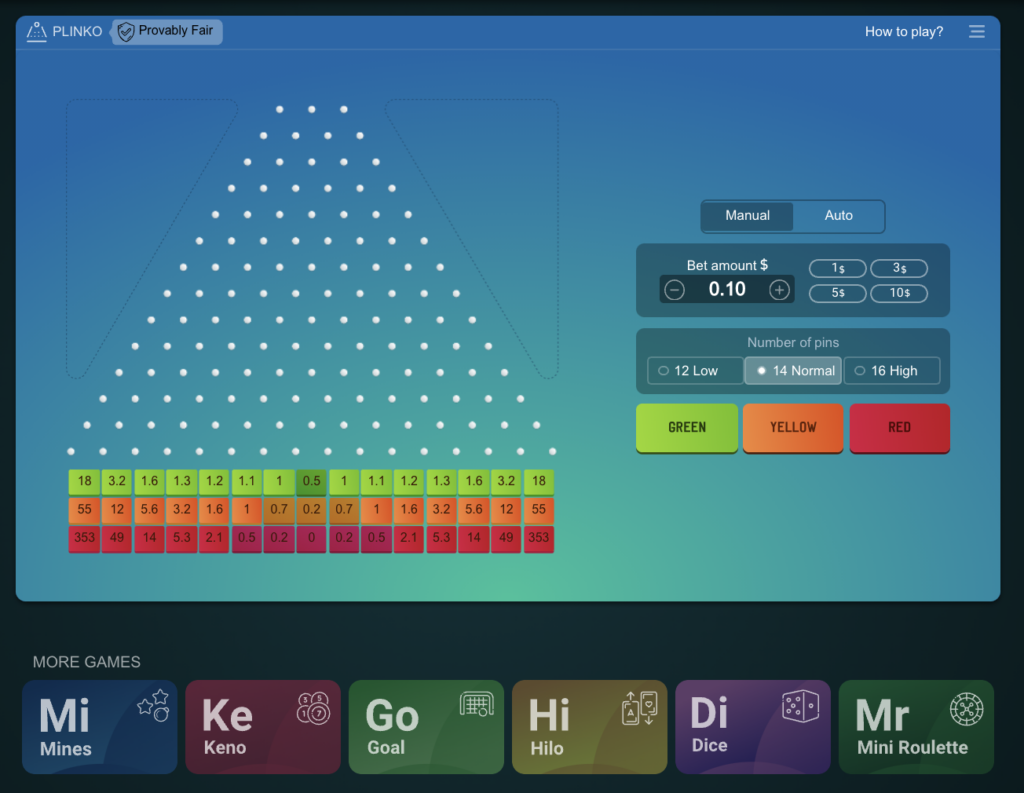Click the numbered balls icon on Keno tile
The width and height of the screenshot is (1024, 793).
(x=313, y=708)
